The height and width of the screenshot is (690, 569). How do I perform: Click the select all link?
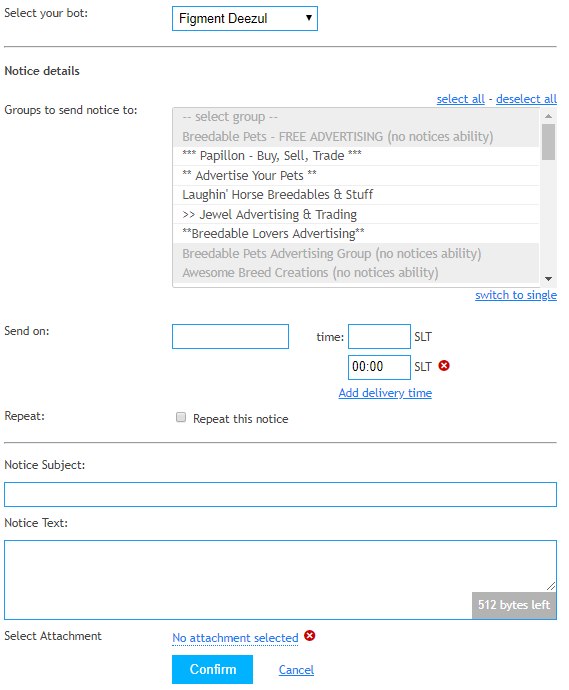tap(460, 99)
